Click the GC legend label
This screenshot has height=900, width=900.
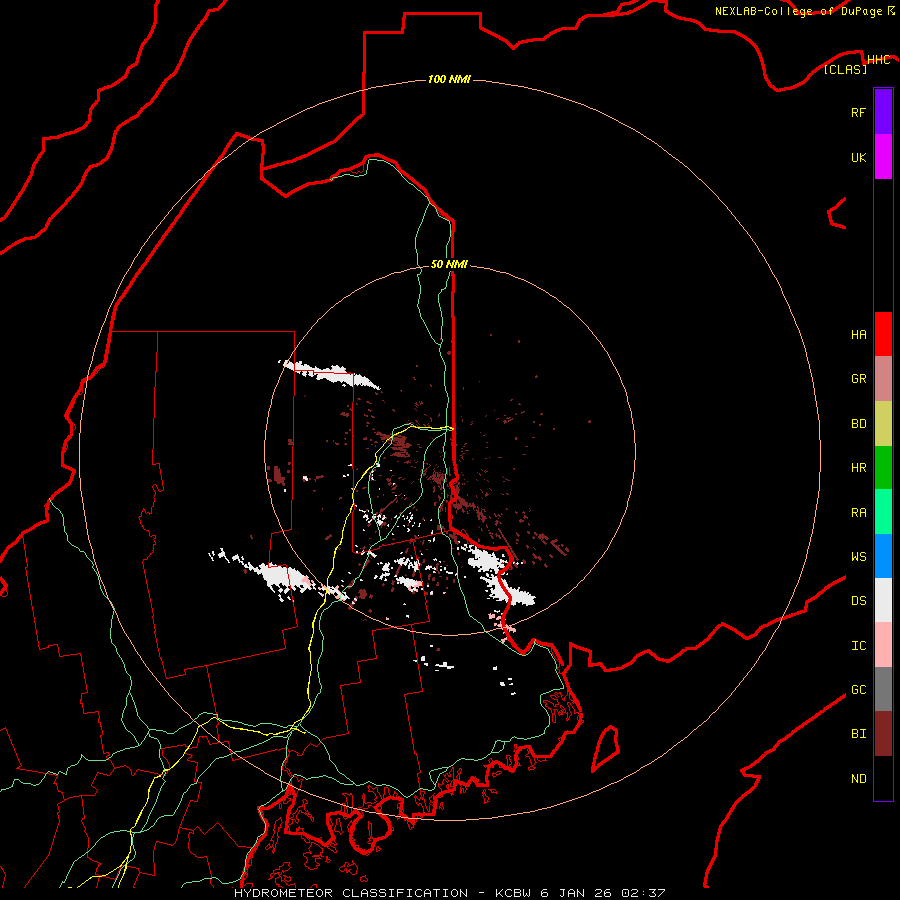[858, 690]
